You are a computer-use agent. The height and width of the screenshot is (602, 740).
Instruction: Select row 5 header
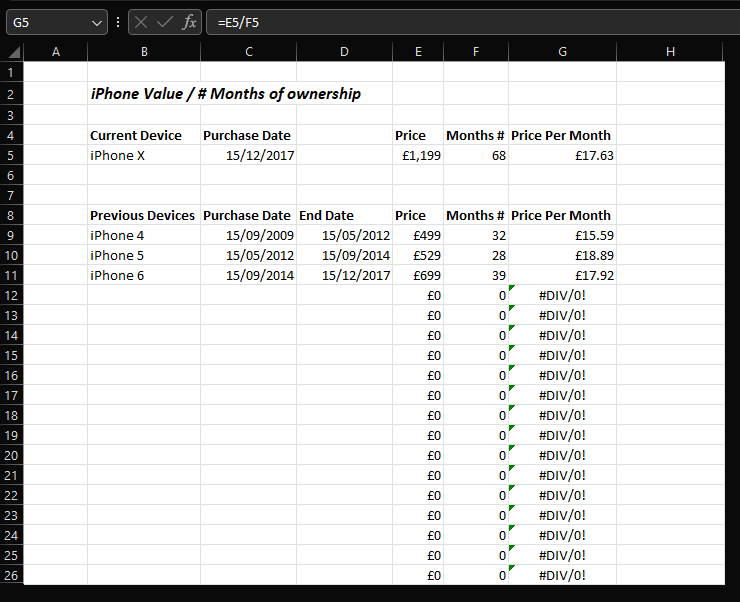(11, 155)
